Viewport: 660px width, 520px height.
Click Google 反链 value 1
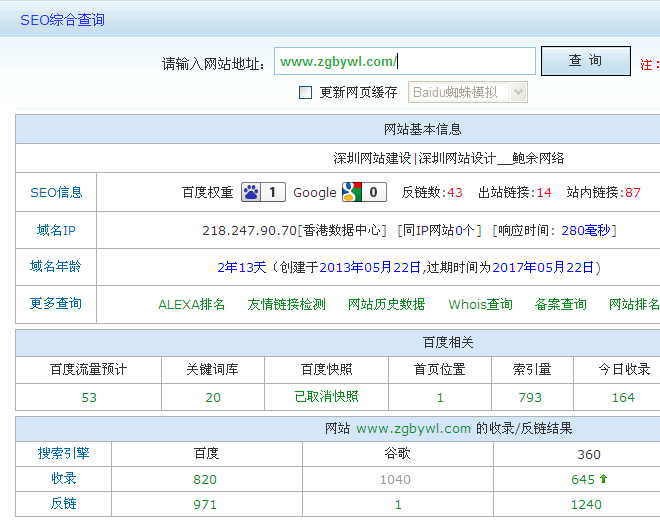click(398, 504)
